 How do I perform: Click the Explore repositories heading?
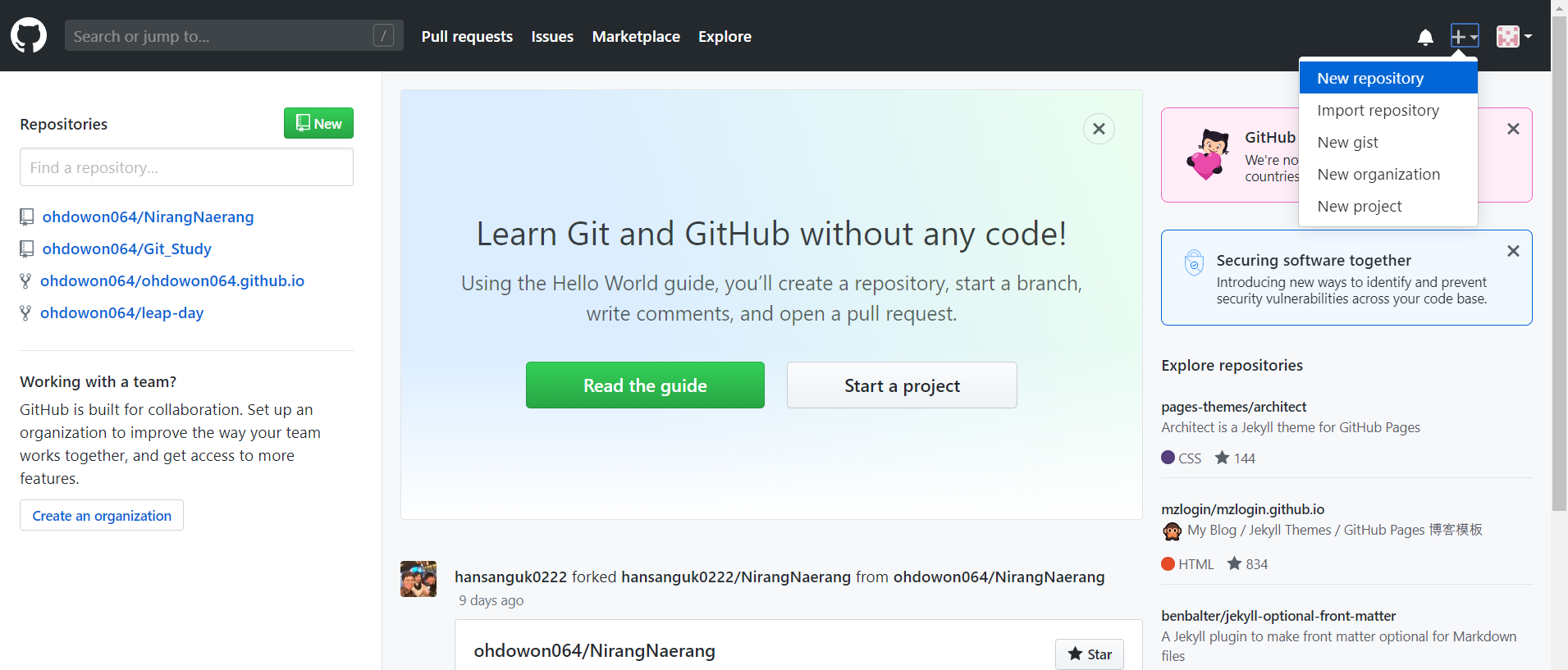pos(1232,365)
